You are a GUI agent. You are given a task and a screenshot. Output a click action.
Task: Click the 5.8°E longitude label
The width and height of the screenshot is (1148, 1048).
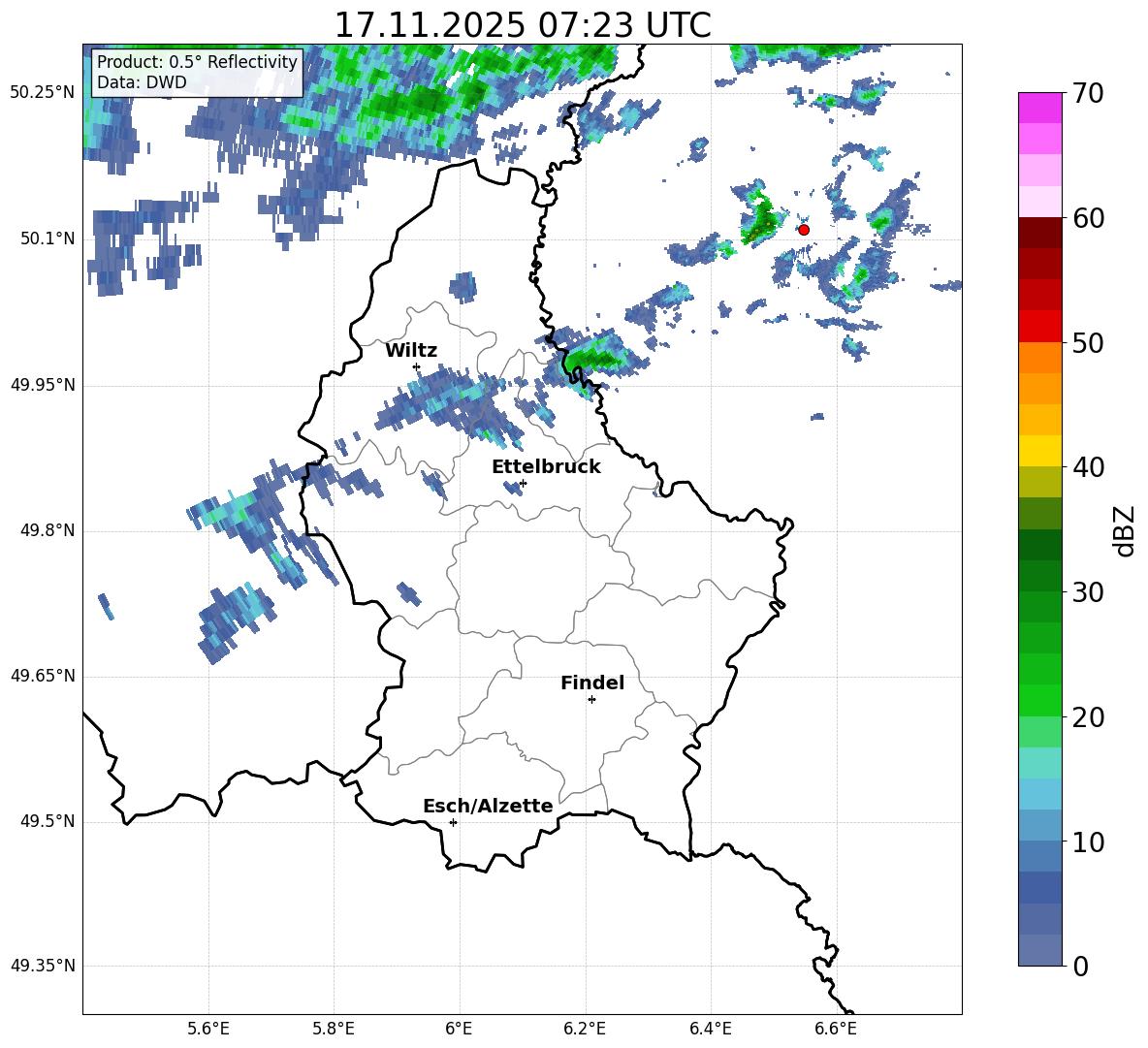coord(334,1029)
